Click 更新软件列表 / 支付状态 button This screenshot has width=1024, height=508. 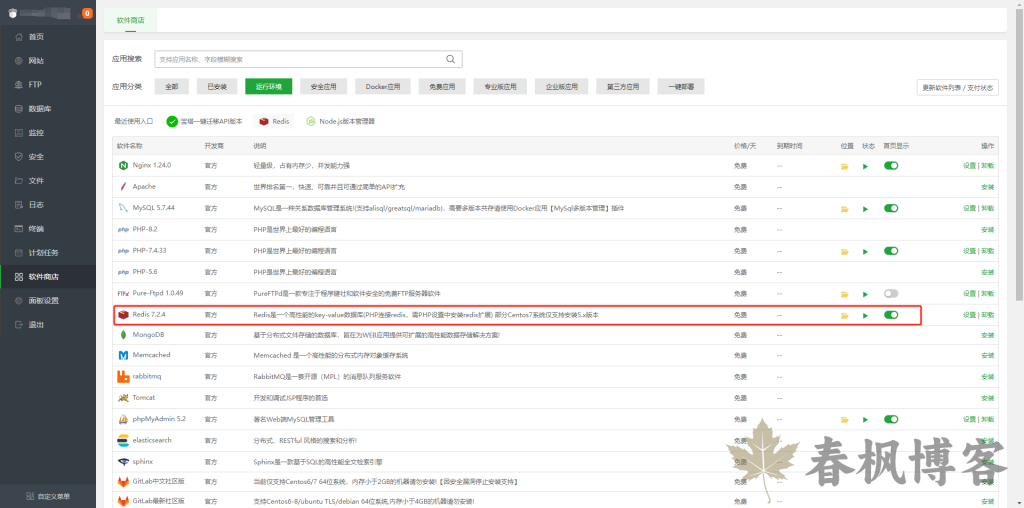click(957, 87)
